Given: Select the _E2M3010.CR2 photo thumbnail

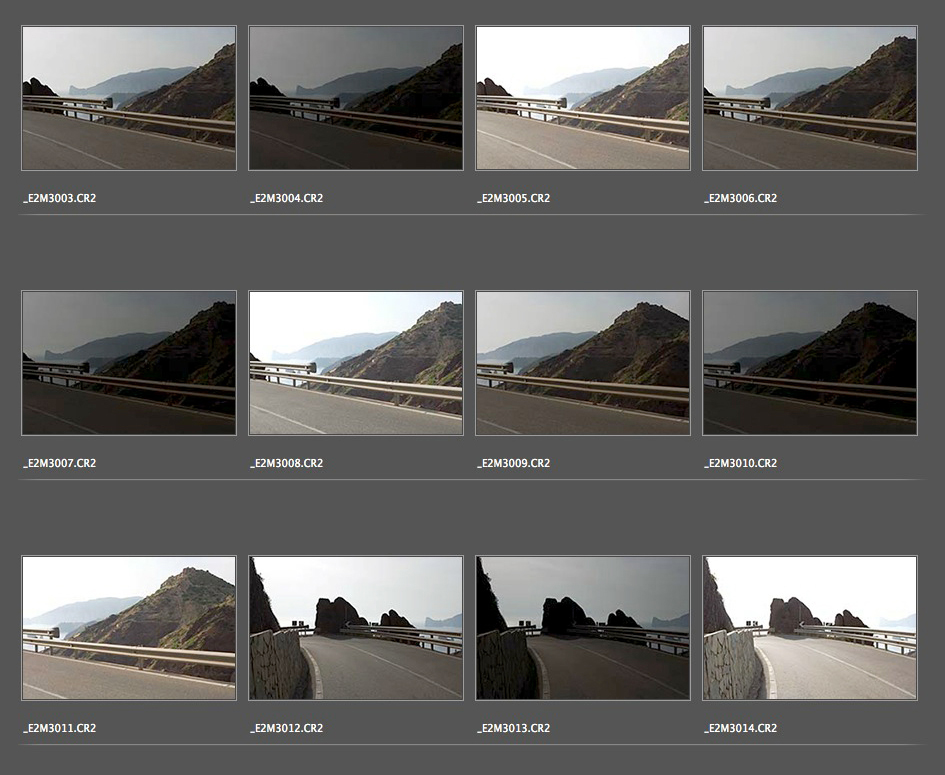Looking at the screenshot, I should click(810, 363).
